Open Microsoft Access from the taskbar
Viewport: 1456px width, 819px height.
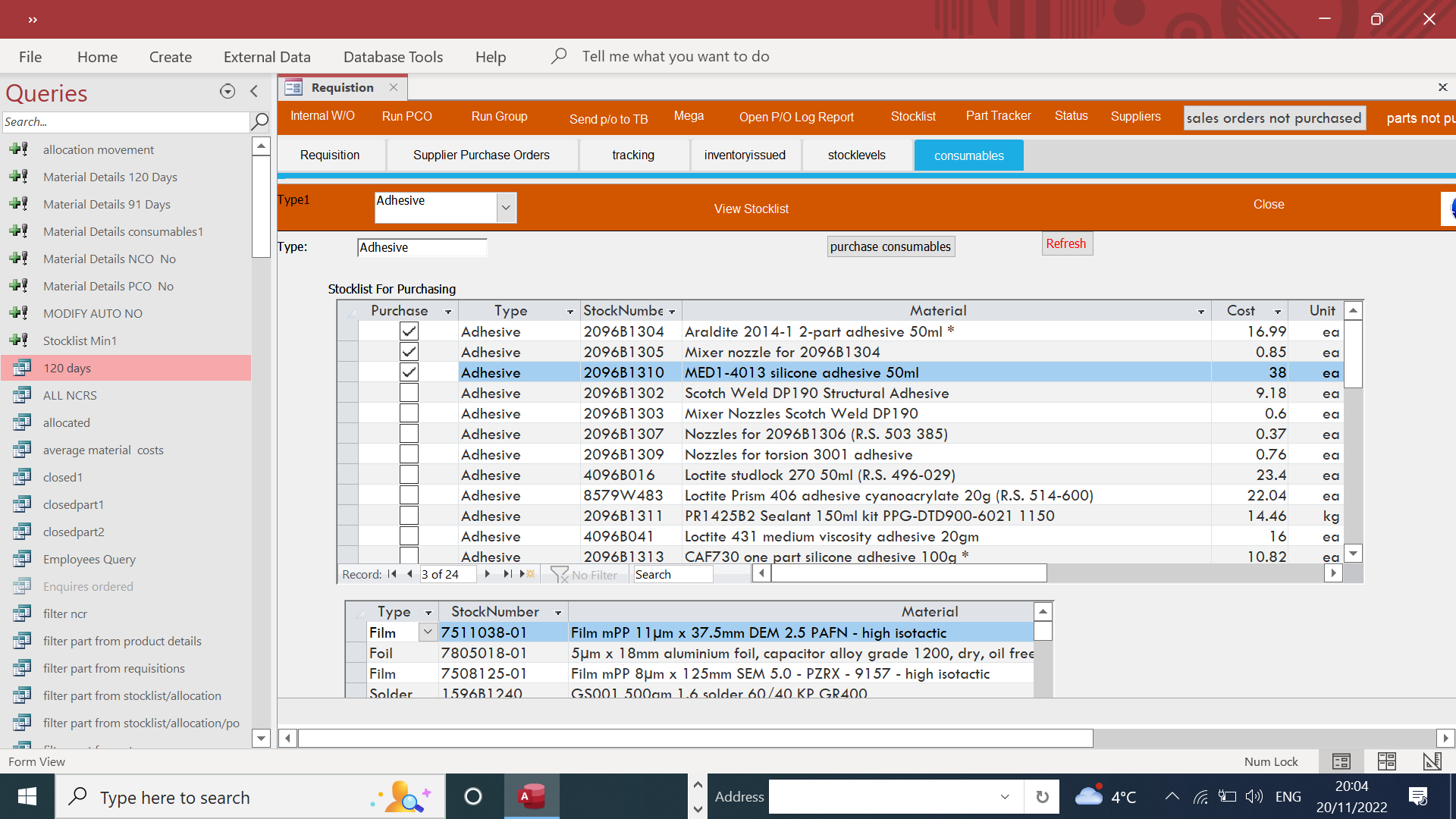click(x=532, y=796)
